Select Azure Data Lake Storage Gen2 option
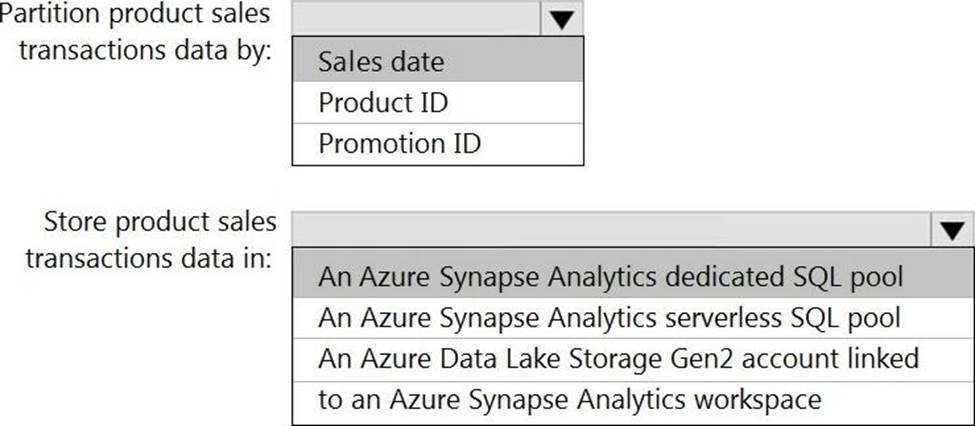The width and height of the screenshot is (975, 426). (x=617, y=359)
